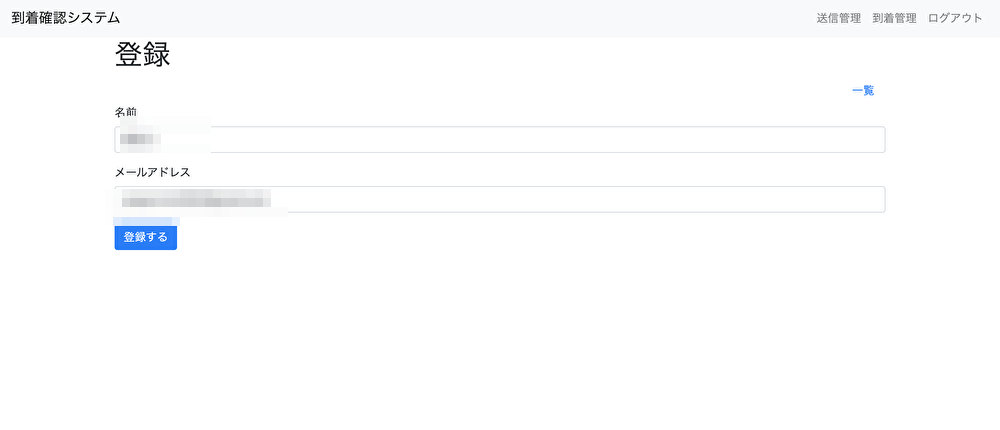Click the blurred email text in メールアドレス field
This screenshot has height=430, width=1000.
pos(195,201)
